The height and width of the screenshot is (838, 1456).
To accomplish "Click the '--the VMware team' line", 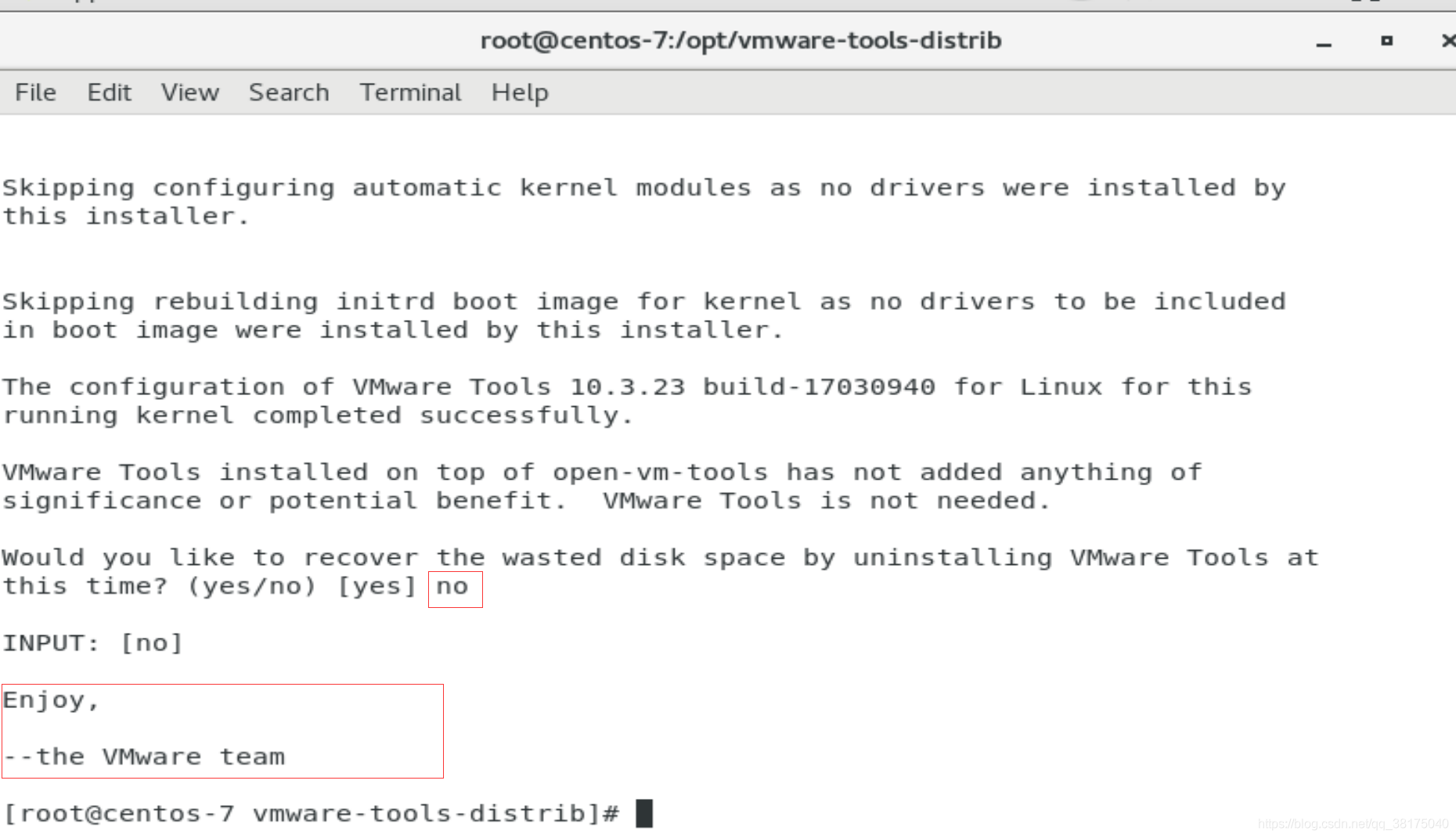I will pyautogui.click(x=144, y=757).
